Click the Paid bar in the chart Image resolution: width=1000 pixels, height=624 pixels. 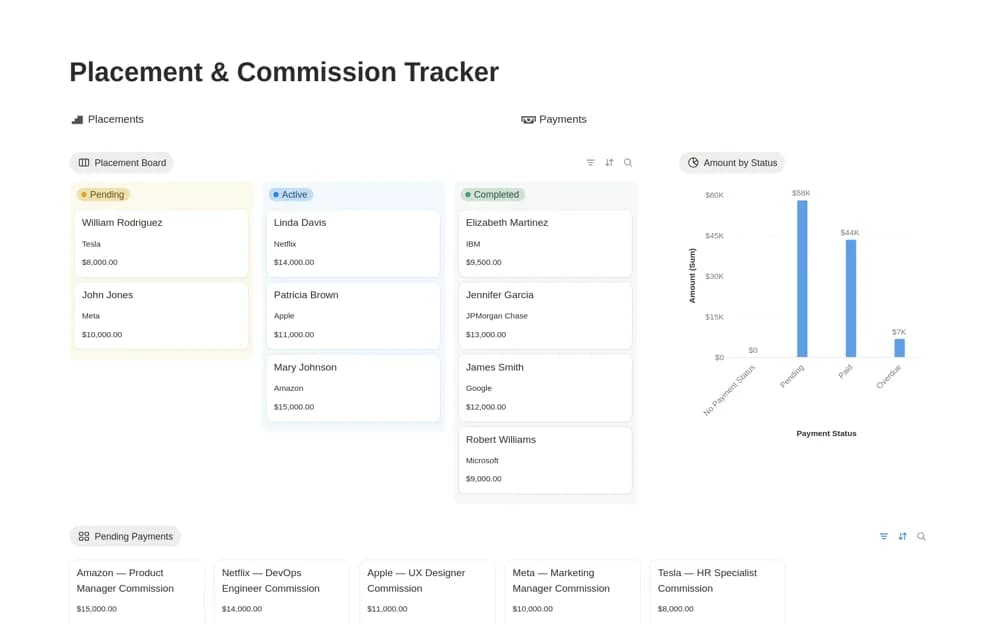point(851,298)
